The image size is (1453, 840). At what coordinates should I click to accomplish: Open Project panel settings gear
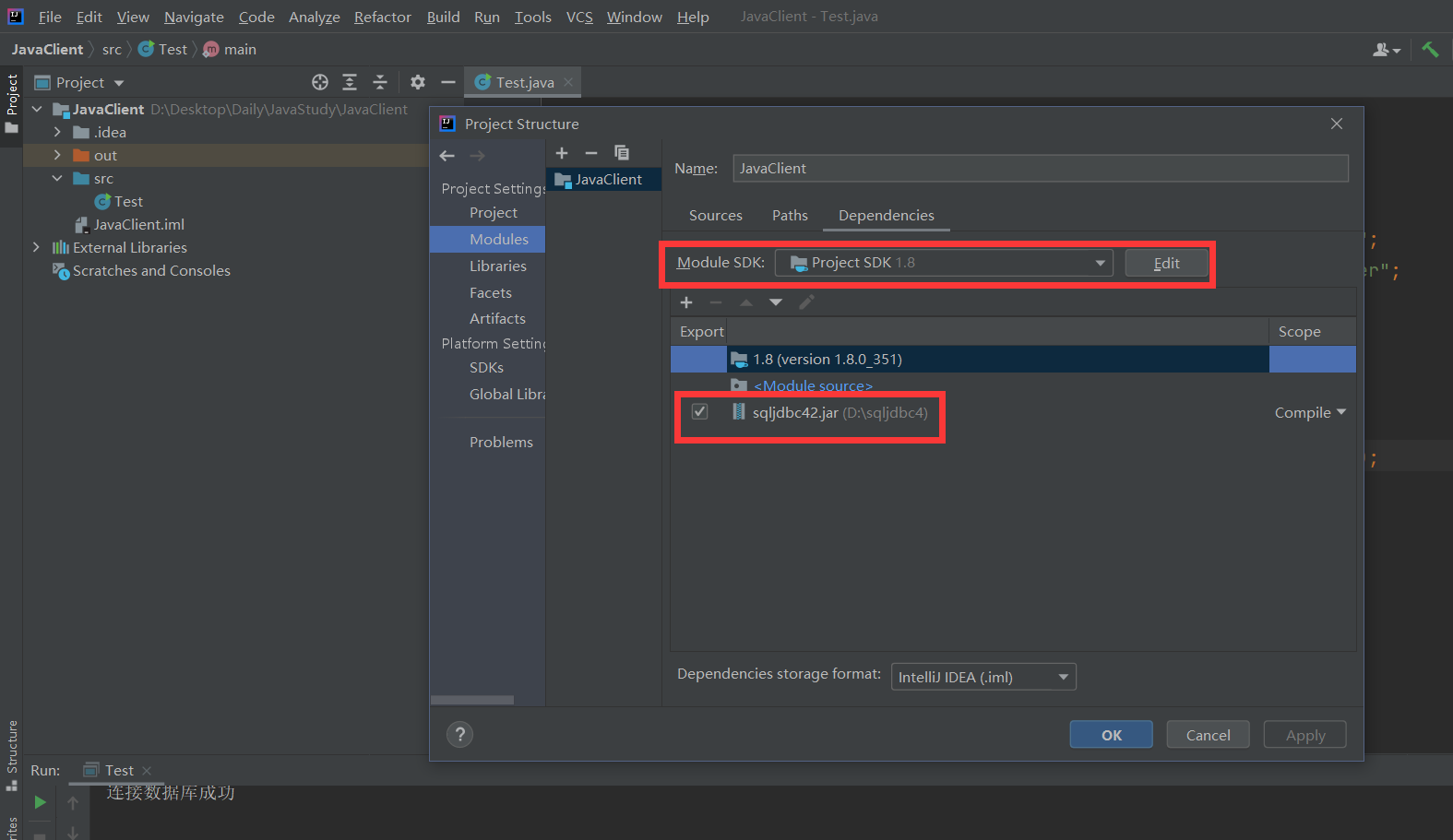point(418,82)
